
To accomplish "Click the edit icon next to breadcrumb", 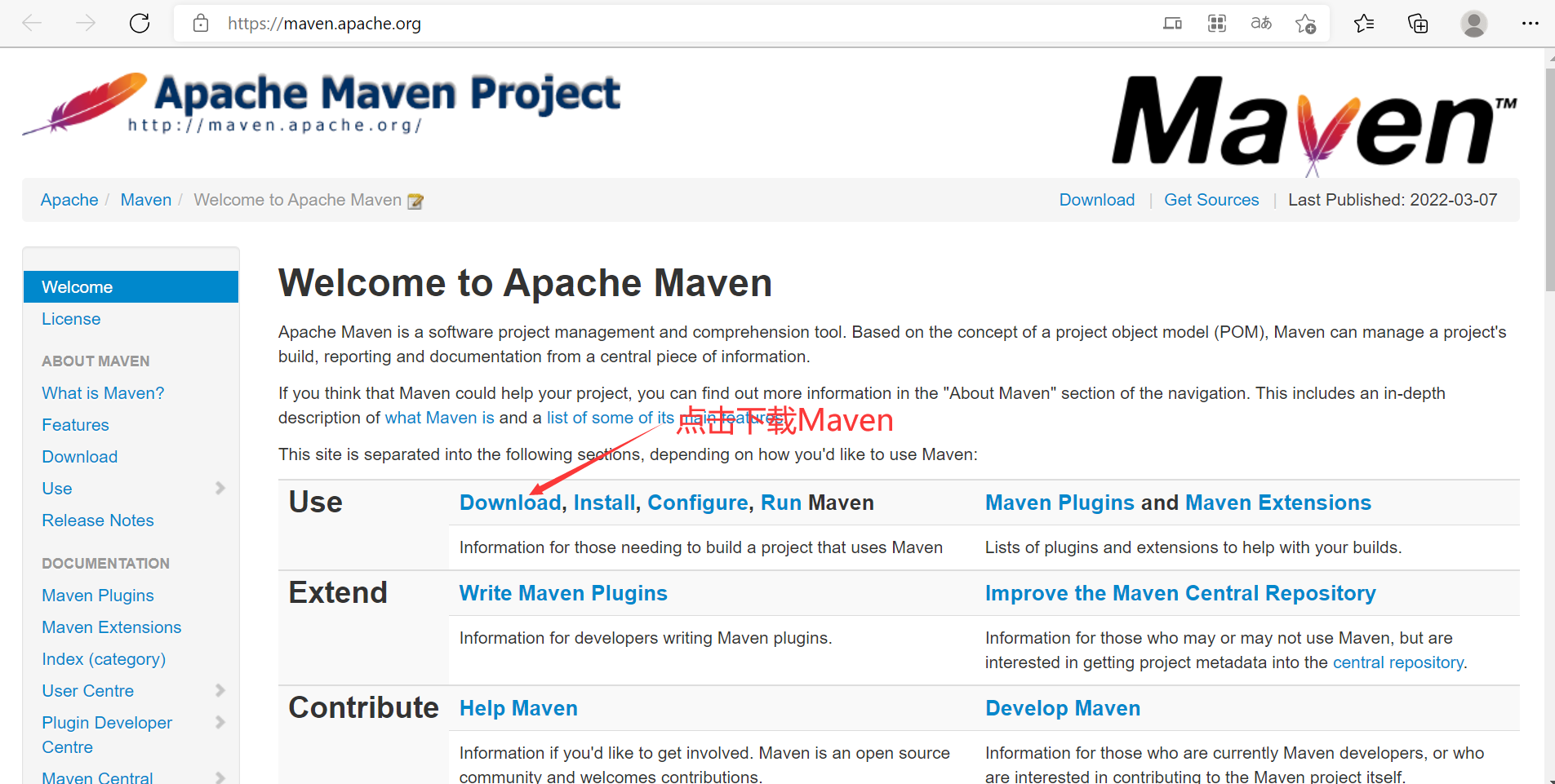I will tap(415, 201).
